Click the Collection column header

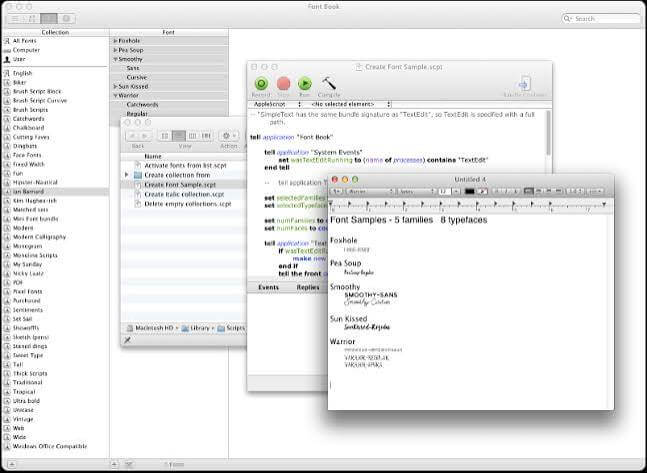[x=55, y=32]
